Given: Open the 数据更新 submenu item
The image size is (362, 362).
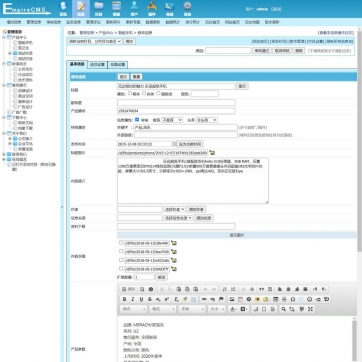Looking at the screenshot, I should pyautogui.click(x=153, y=22).
